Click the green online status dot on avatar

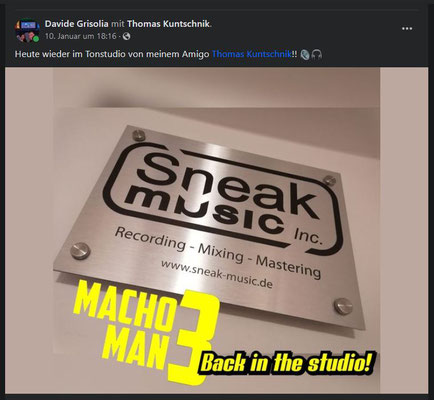coord(36,39)
